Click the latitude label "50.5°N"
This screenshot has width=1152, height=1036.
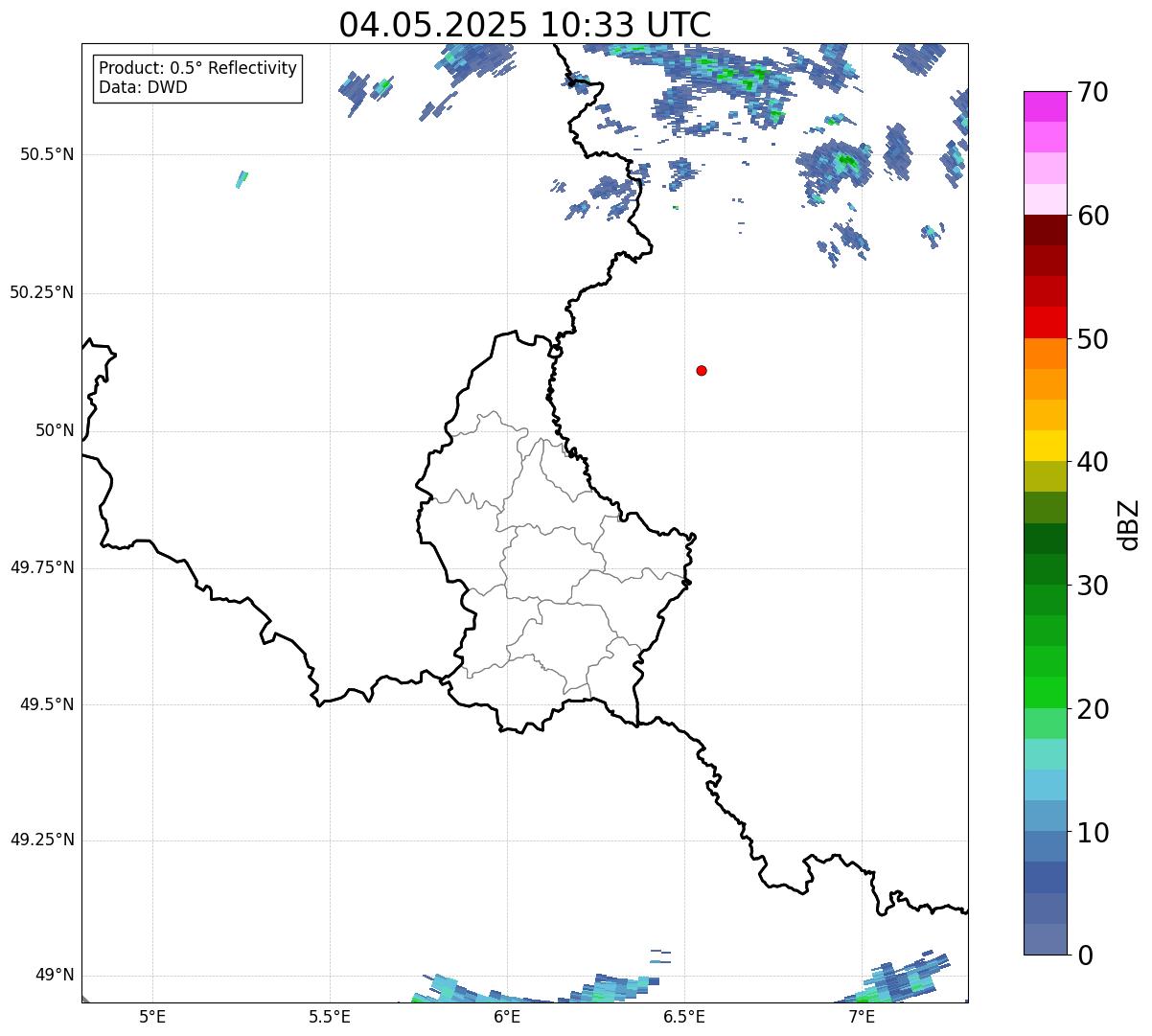47,154
